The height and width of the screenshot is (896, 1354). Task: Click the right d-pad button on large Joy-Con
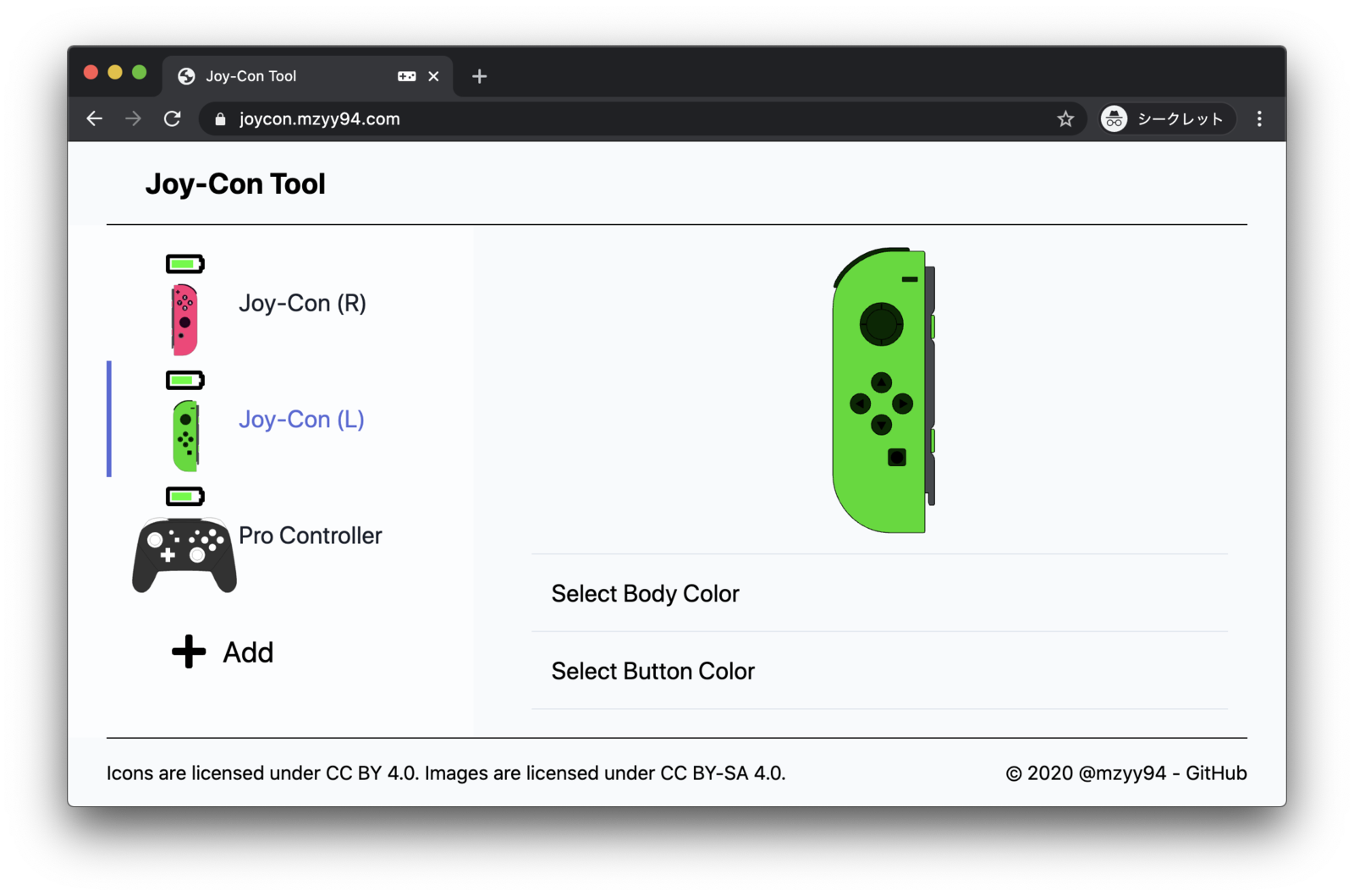click(x=902, y=404)
